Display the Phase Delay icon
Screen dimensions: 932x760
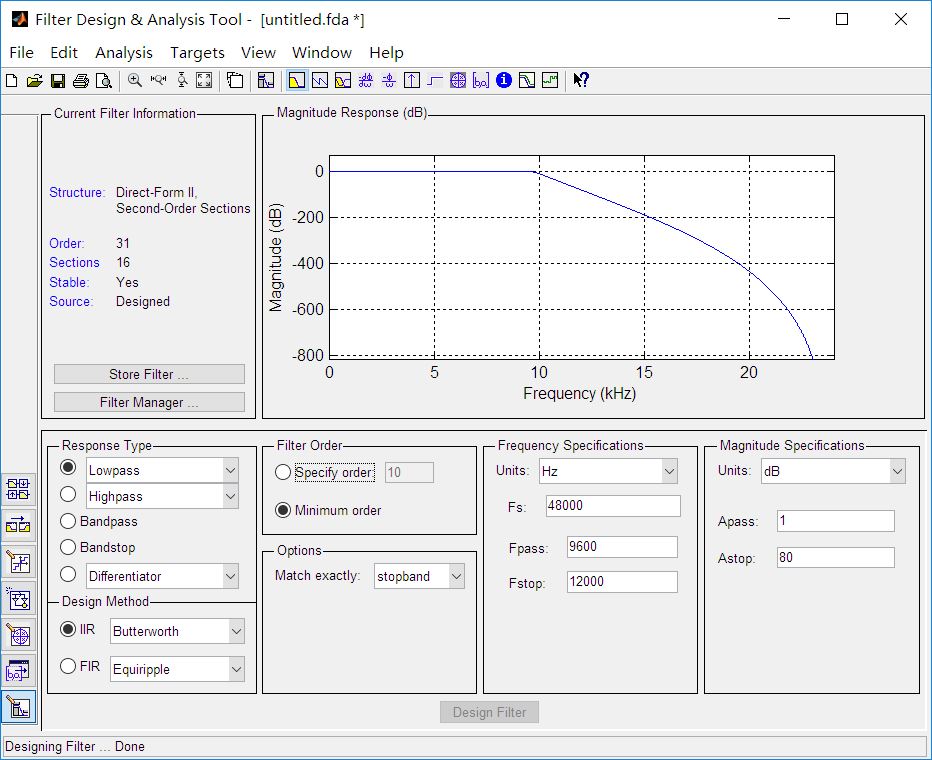(x=389, y=80)
